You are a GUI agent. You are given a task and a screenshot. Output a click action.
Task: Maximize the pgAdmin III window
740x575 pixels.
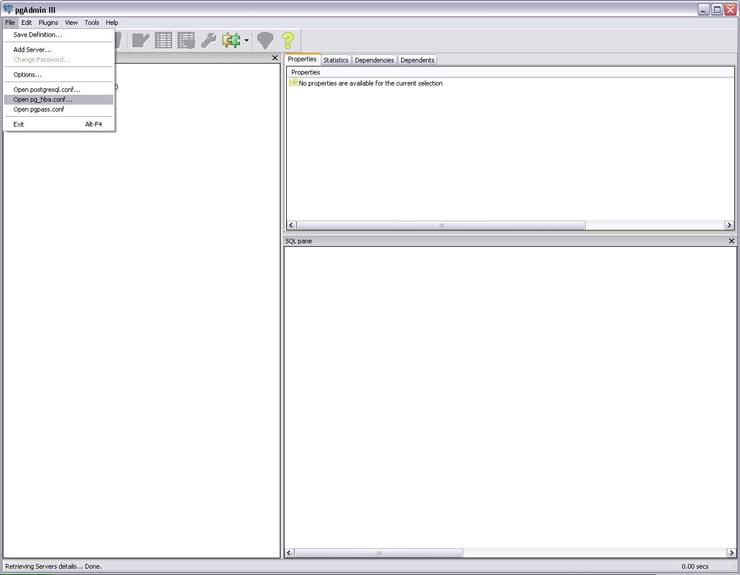(x=717, y=9)
